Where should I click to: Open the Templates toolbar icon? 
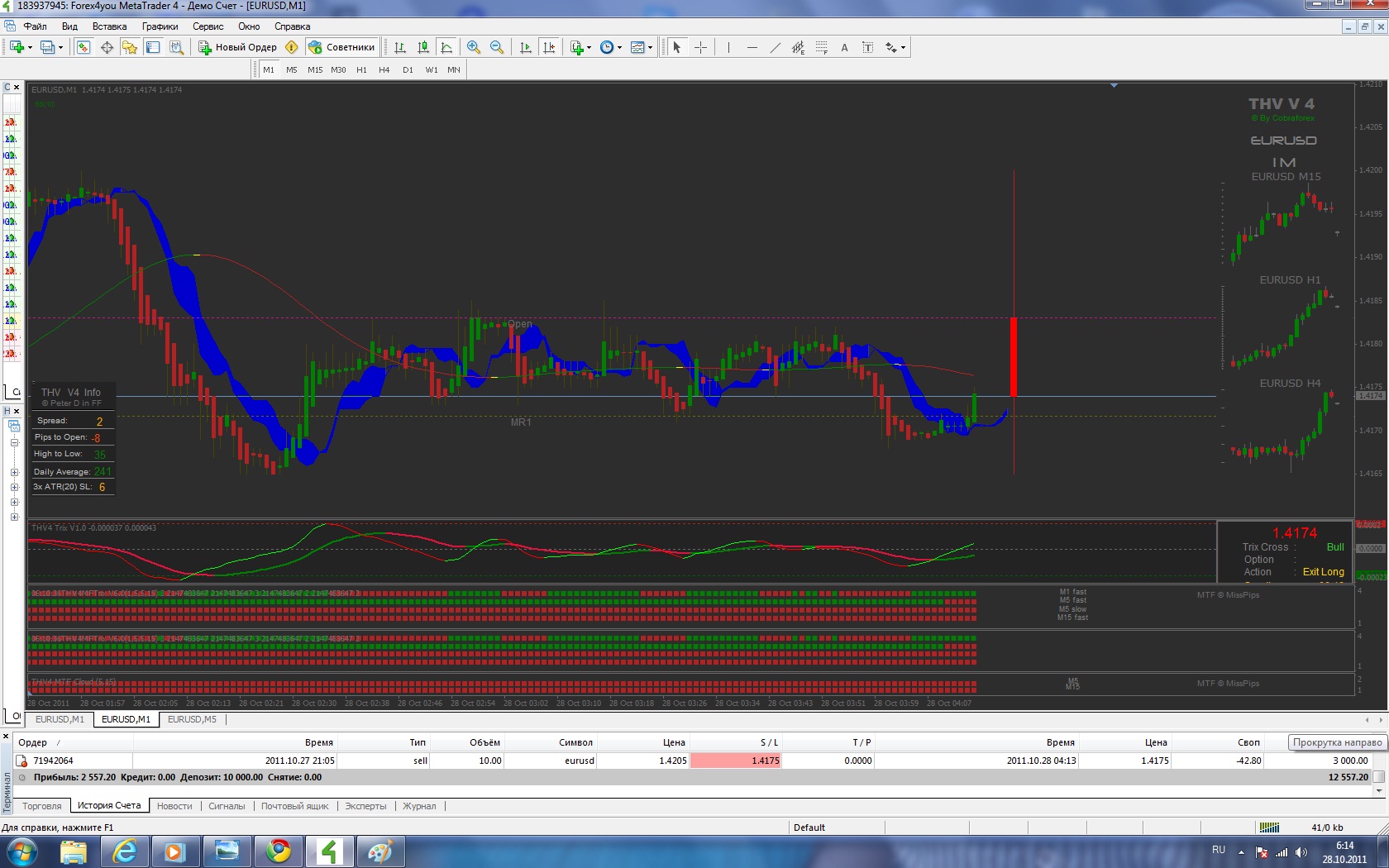637,47
